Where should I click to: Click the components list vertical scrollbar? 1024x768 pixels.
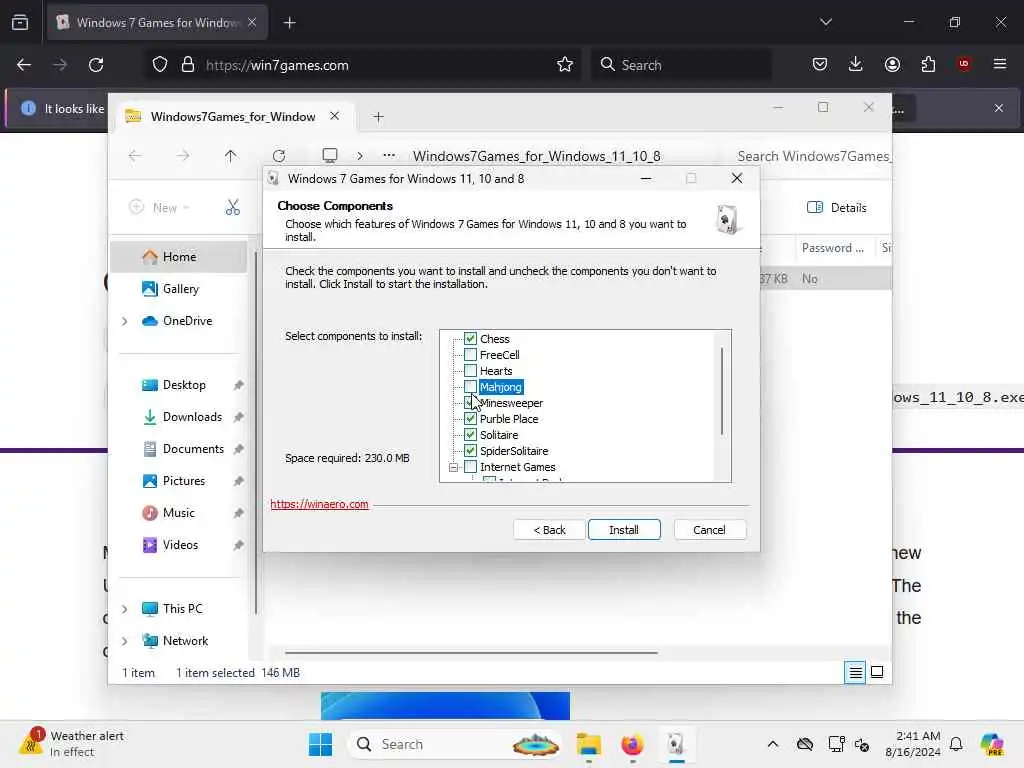pos(722,391)
